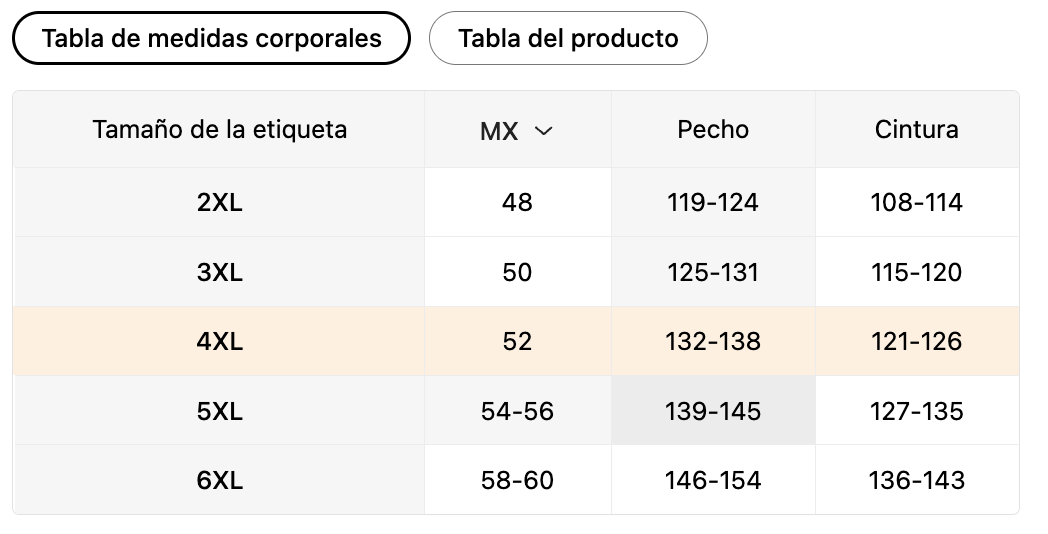Click the 136-143 waist cell

click(917, 481)
